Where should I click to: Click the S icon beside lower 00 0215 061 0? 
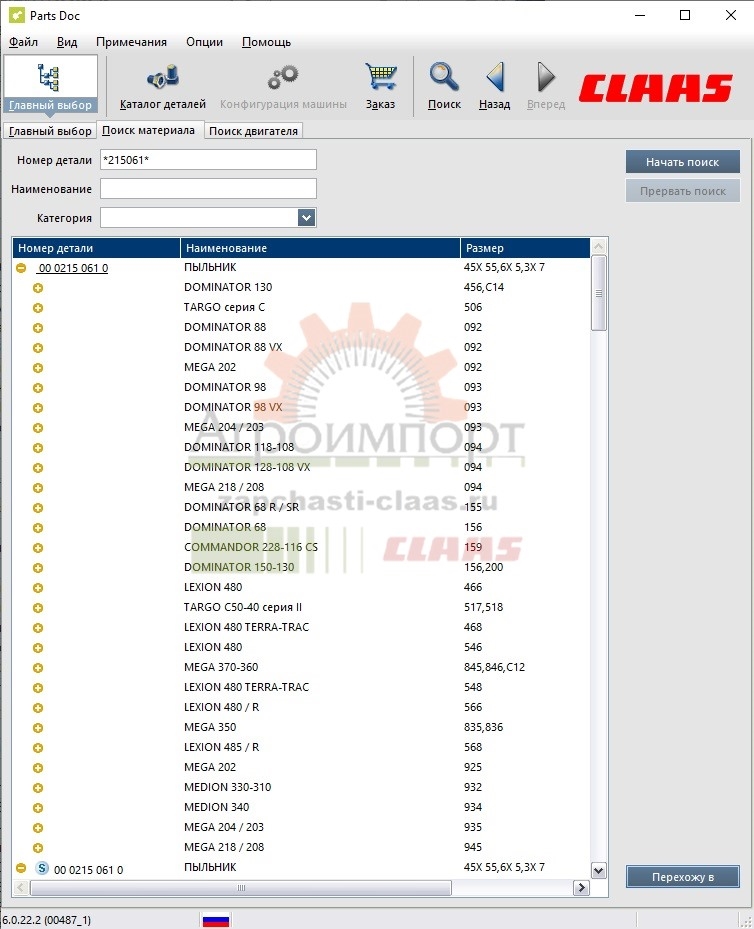(42, 868)
